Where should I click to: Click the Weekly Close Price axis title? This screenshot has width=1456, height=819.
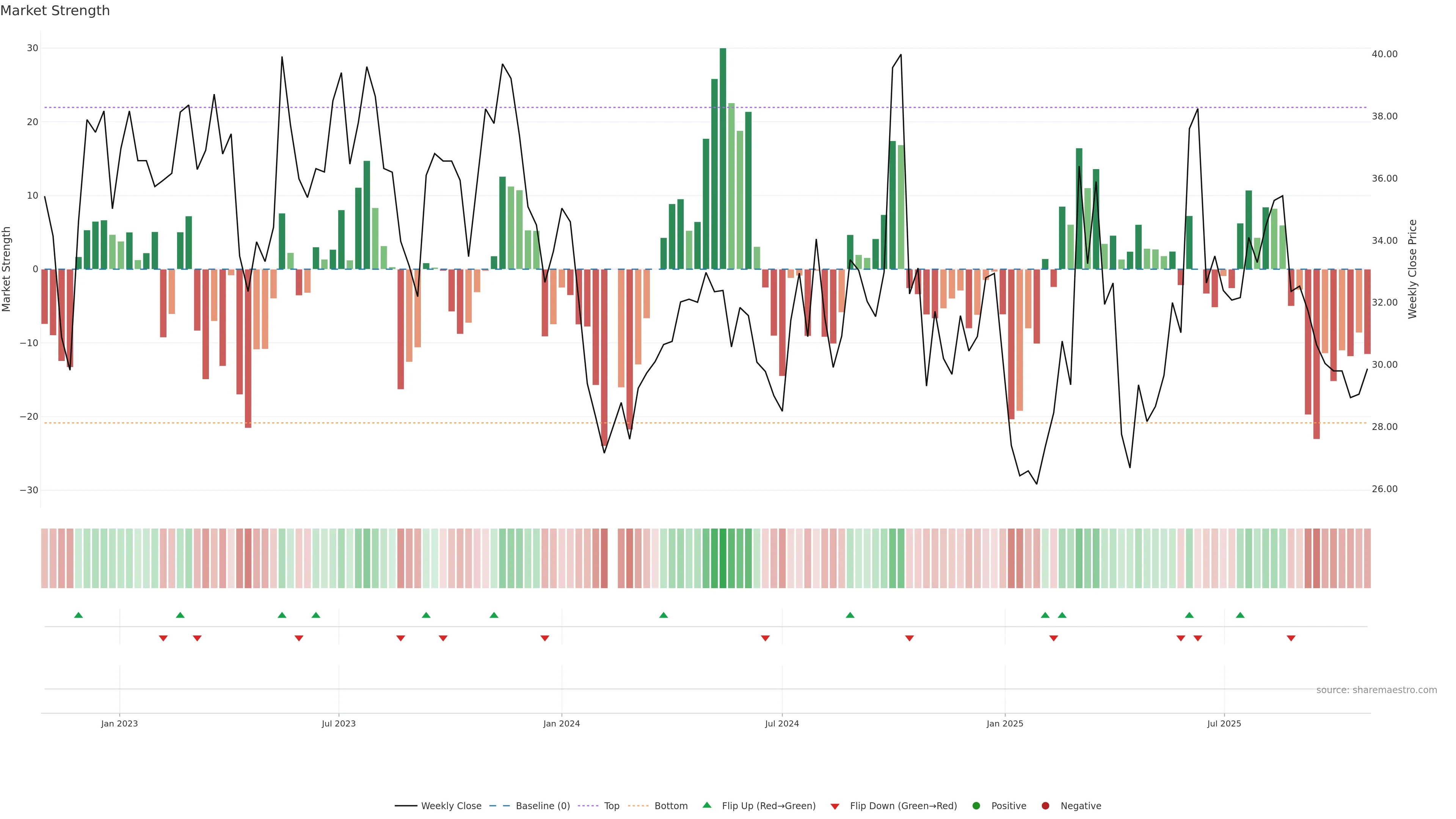tap(1412, 269)
